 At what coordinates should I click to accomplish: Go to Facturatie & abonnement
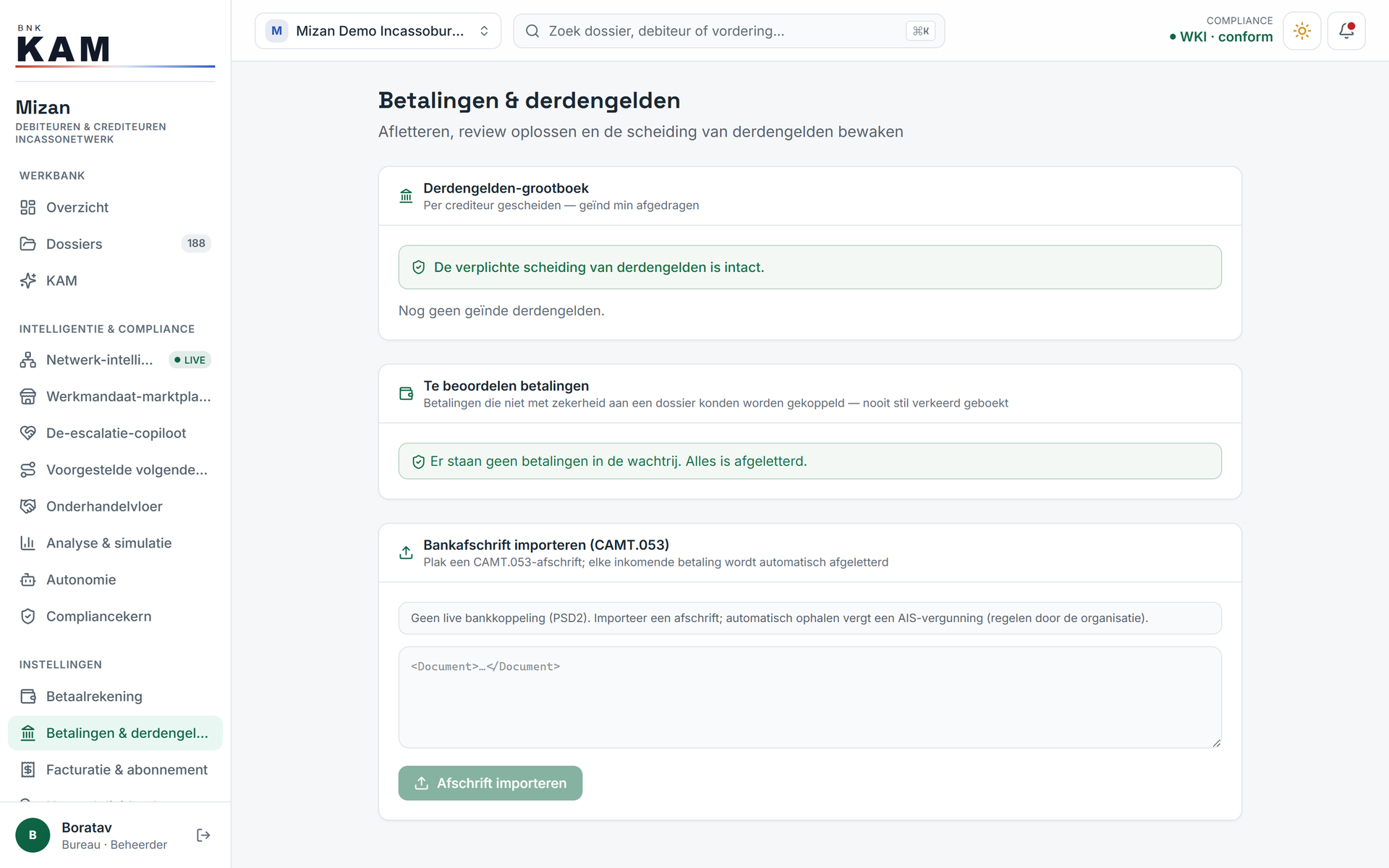[x=115, y=770]
